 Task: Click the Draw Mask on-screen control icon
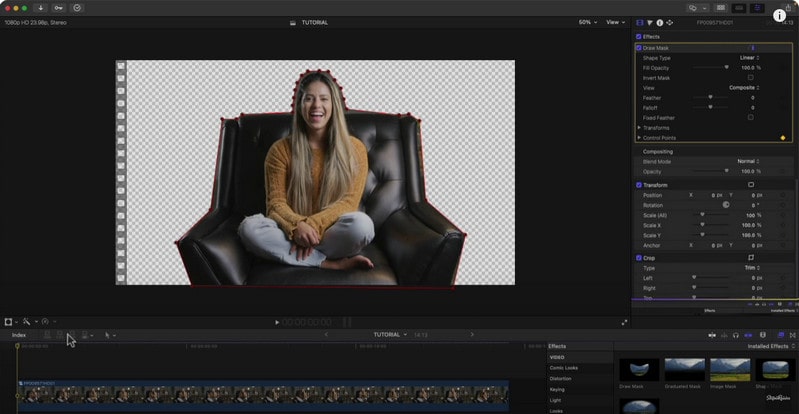753,48
